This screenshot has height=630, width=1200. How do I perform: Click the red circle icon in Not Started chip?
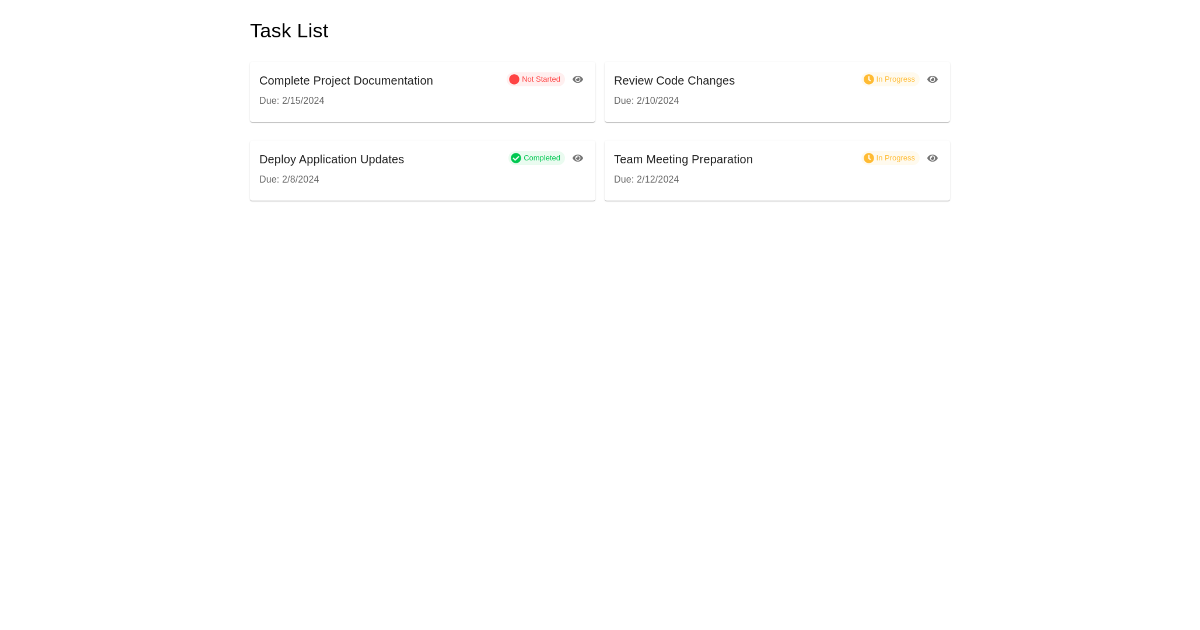[514, 79]
